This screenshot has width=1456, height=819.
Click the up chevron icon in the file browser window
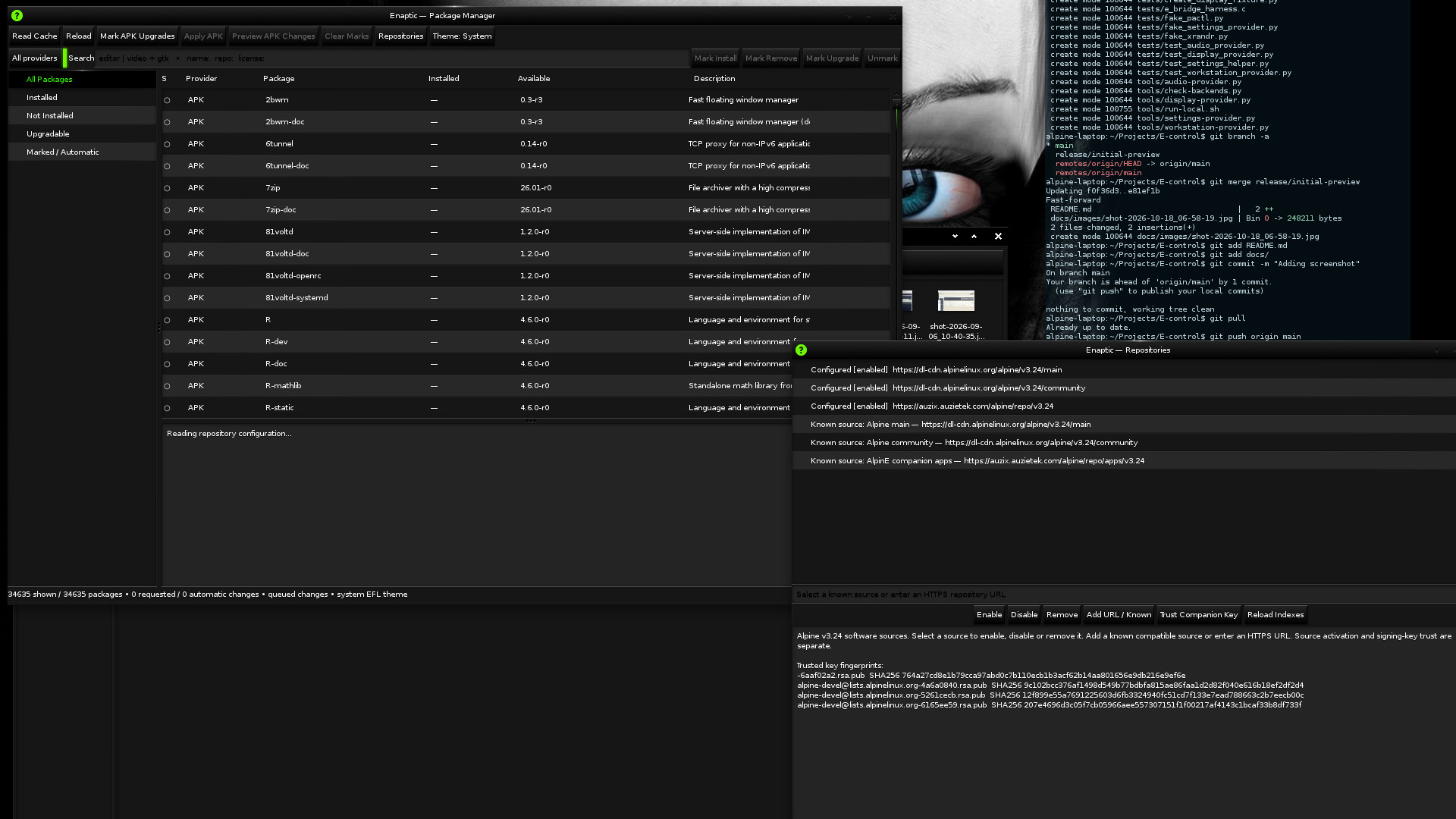[974, 237]
